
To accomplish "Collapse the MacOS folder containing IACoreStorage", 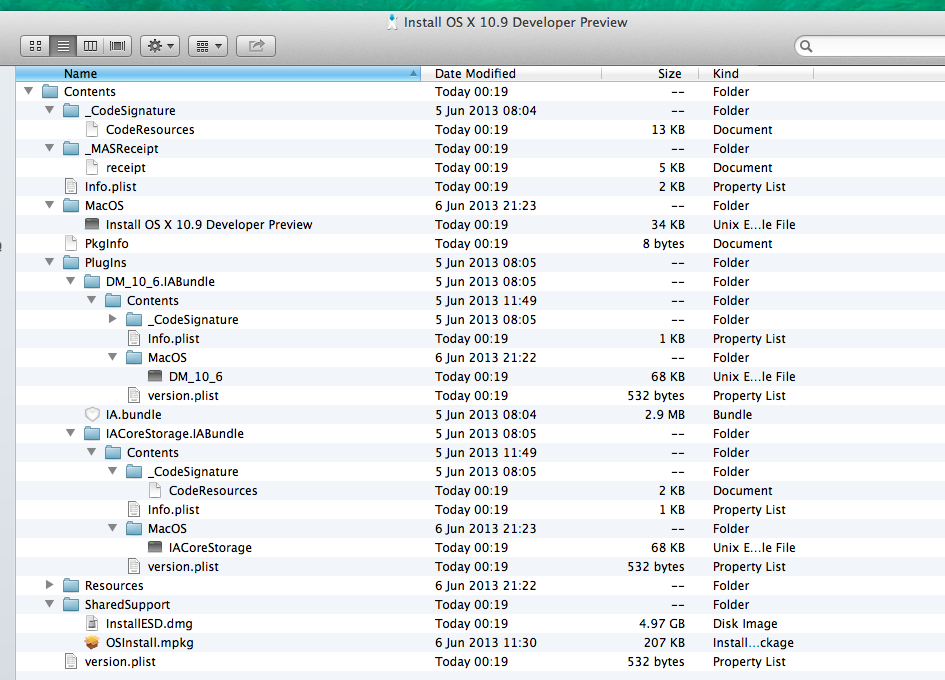I will 113,528.
